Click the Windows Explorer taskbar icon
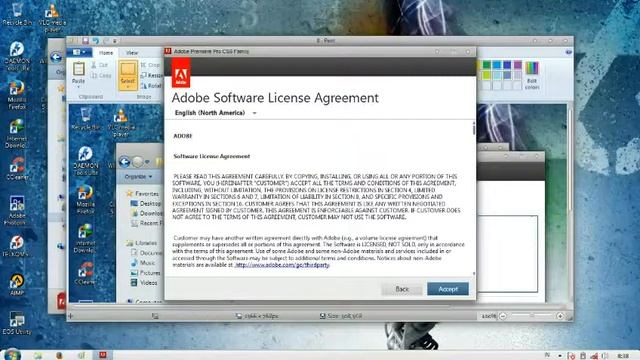The image size is (640, 360). click(38, 356)
